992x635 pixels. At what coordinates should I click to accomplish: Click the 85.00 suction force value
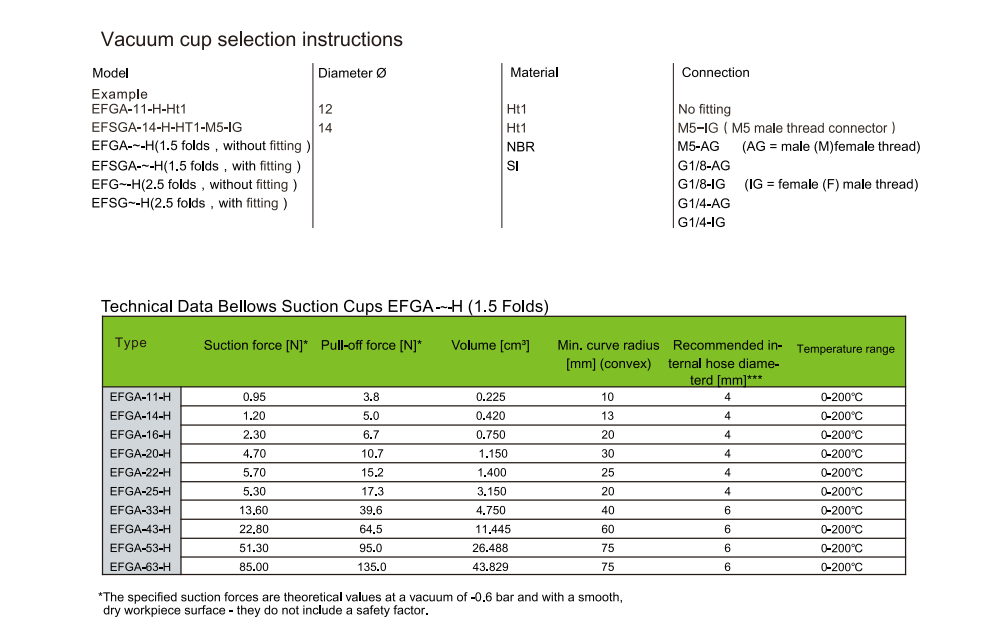(256, 567)
